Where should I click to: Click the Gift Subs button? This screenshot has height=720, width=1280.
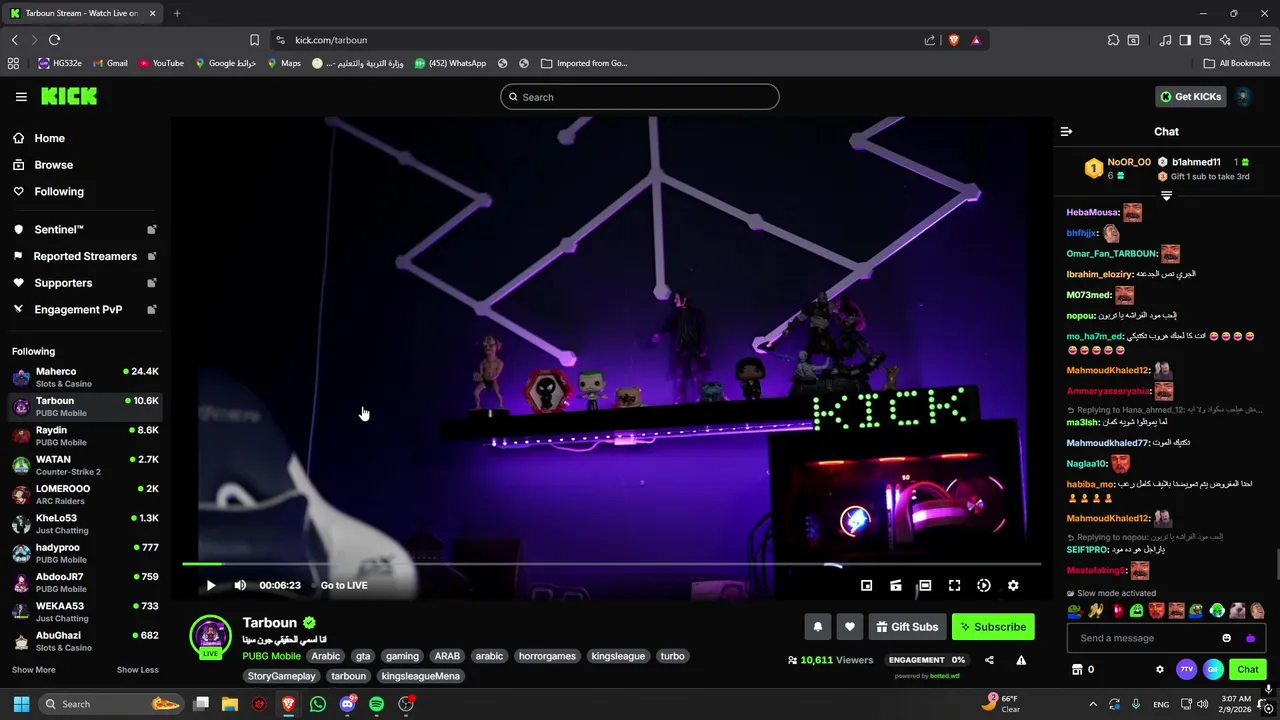(x=908, y=627)
